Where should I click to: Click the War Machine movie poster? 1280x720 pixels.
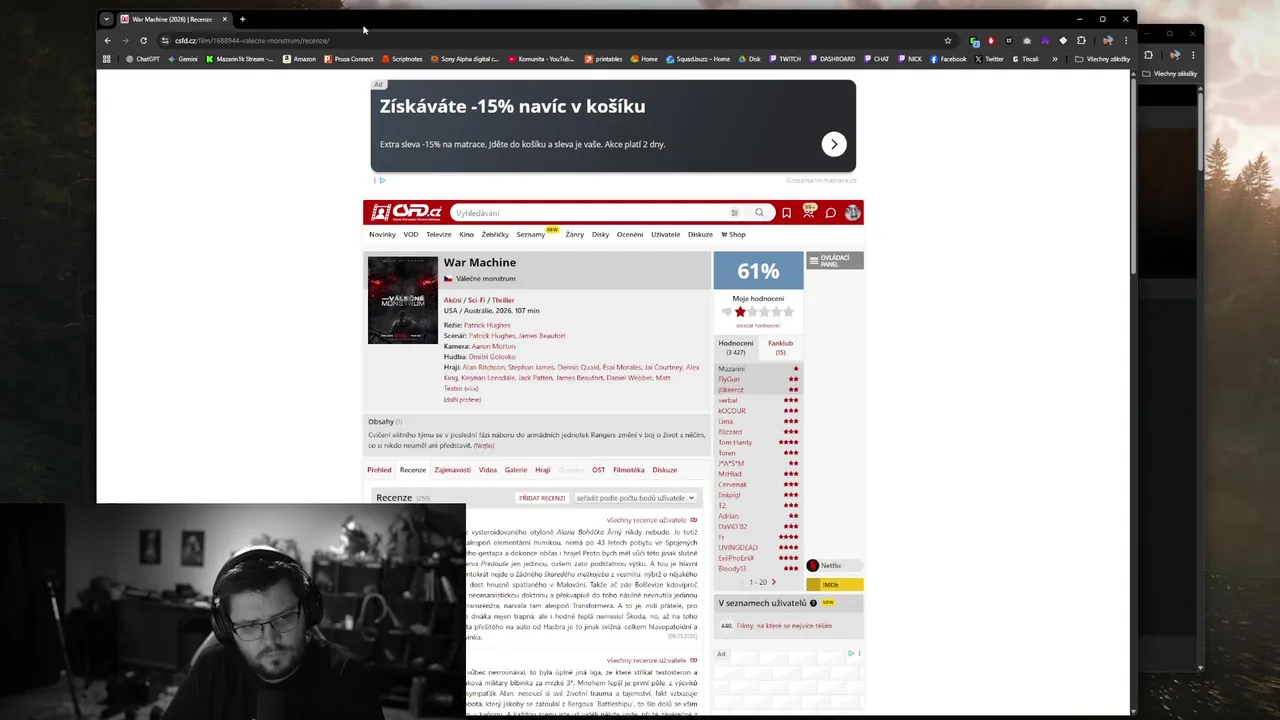(x=402, y=300)
